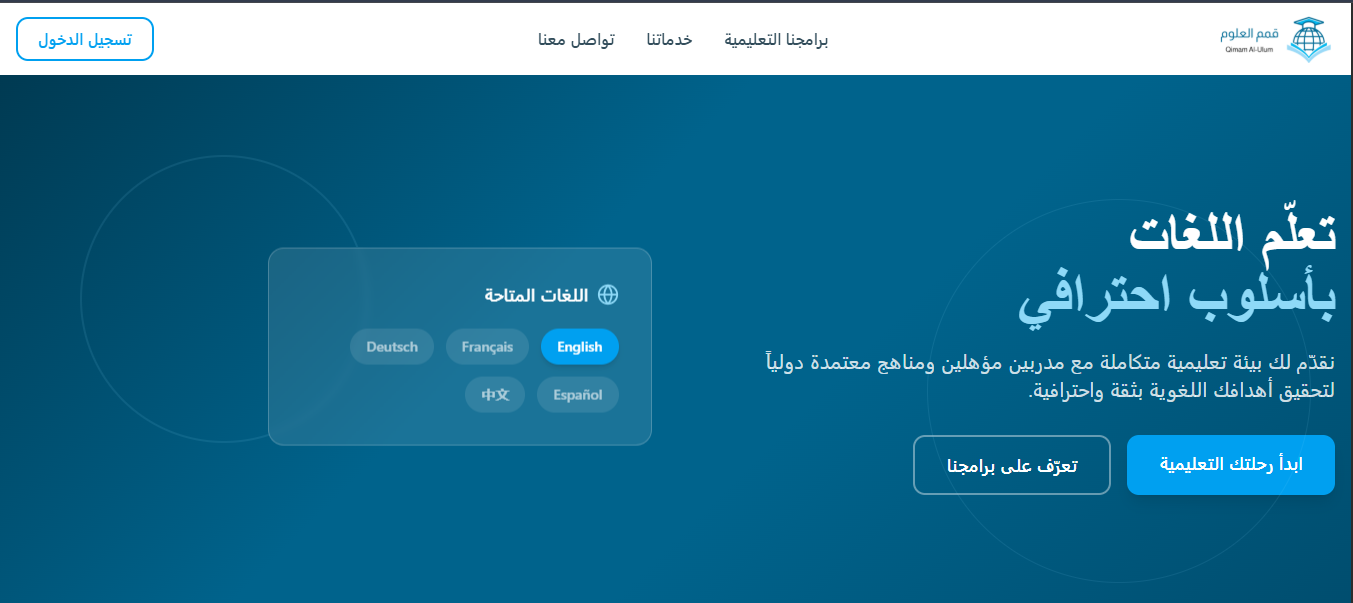Screen dimensions: 1353x603
Task: Choose 中文 as the learning language
Action: coord(494,394)
